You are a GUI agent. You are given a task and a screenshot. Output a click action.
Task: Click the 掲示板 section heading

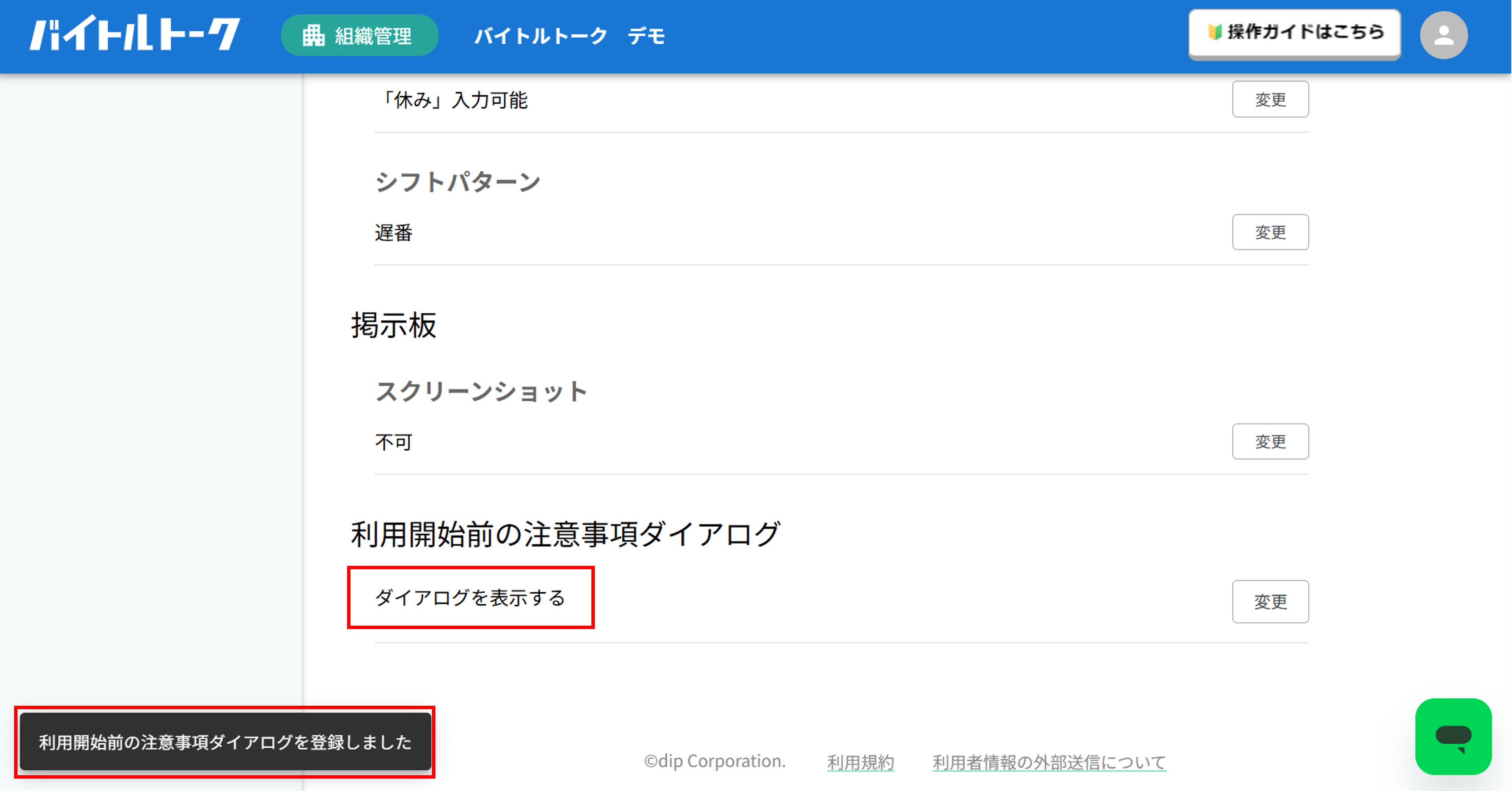[x=394, y=325]
